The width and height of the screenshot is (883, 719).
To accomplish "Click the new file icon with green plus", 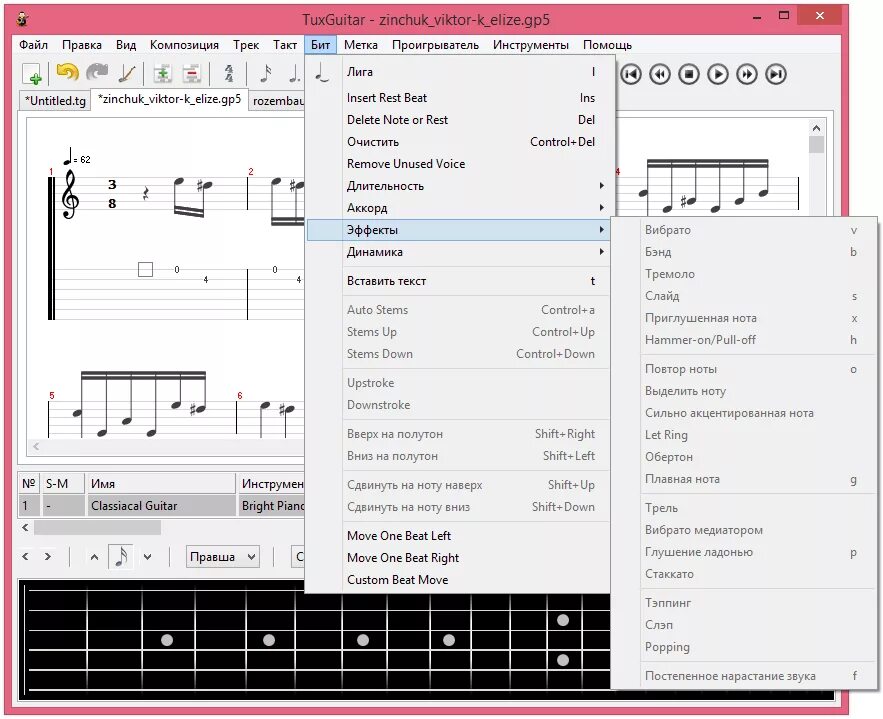I will pos(32,74).
